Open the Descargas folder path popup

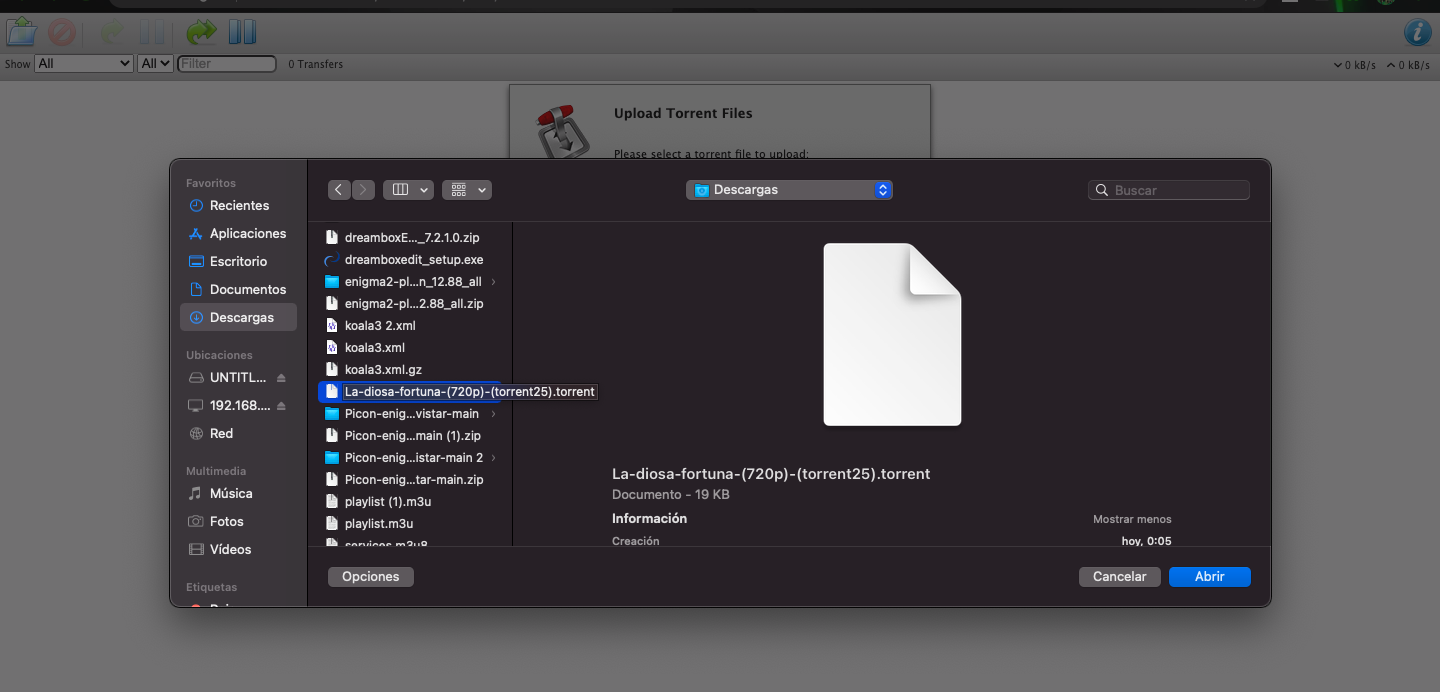click(789, 190)
